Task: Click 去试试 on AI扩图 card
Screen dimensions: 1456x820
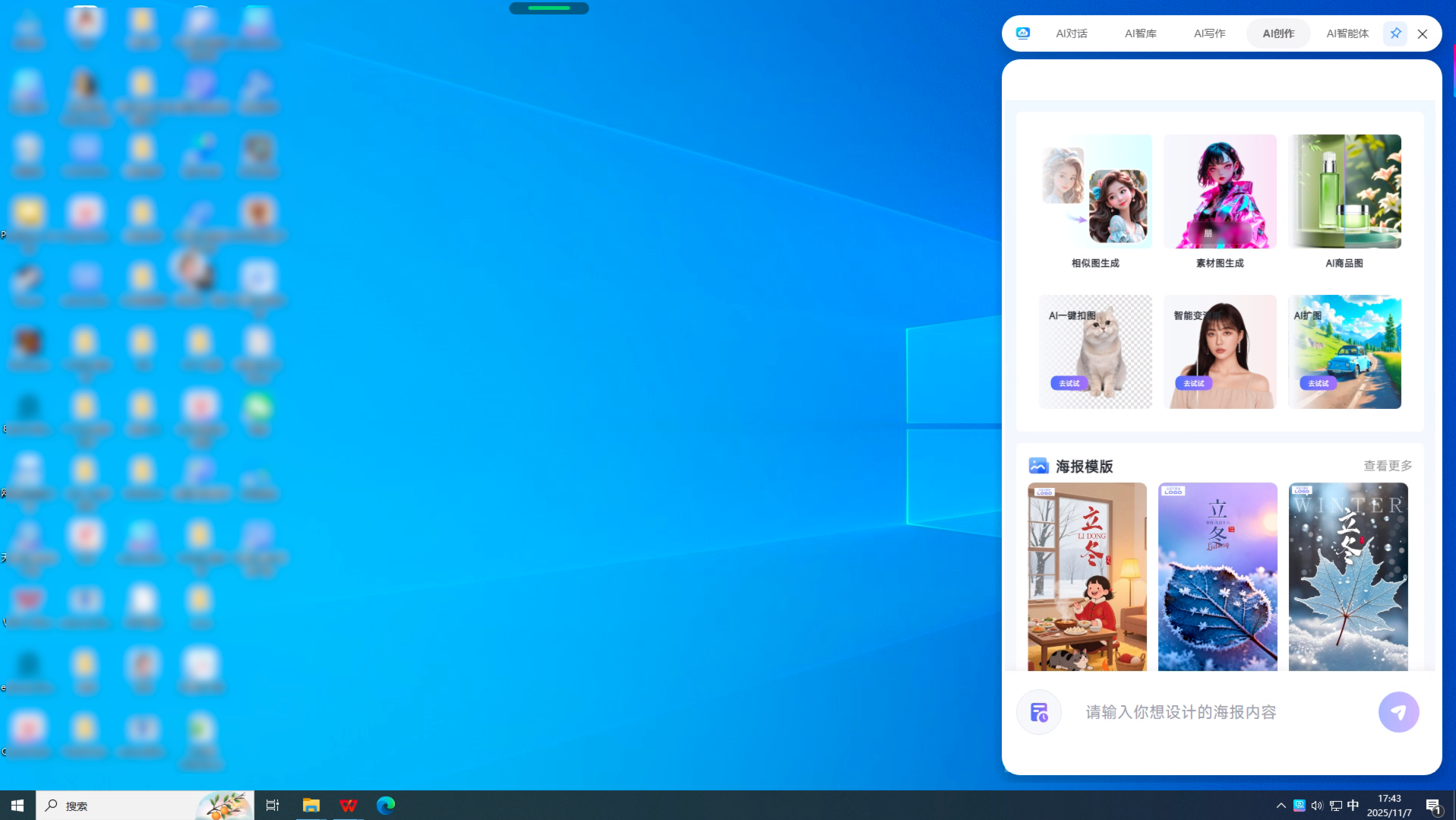Action: (1318, 384)
